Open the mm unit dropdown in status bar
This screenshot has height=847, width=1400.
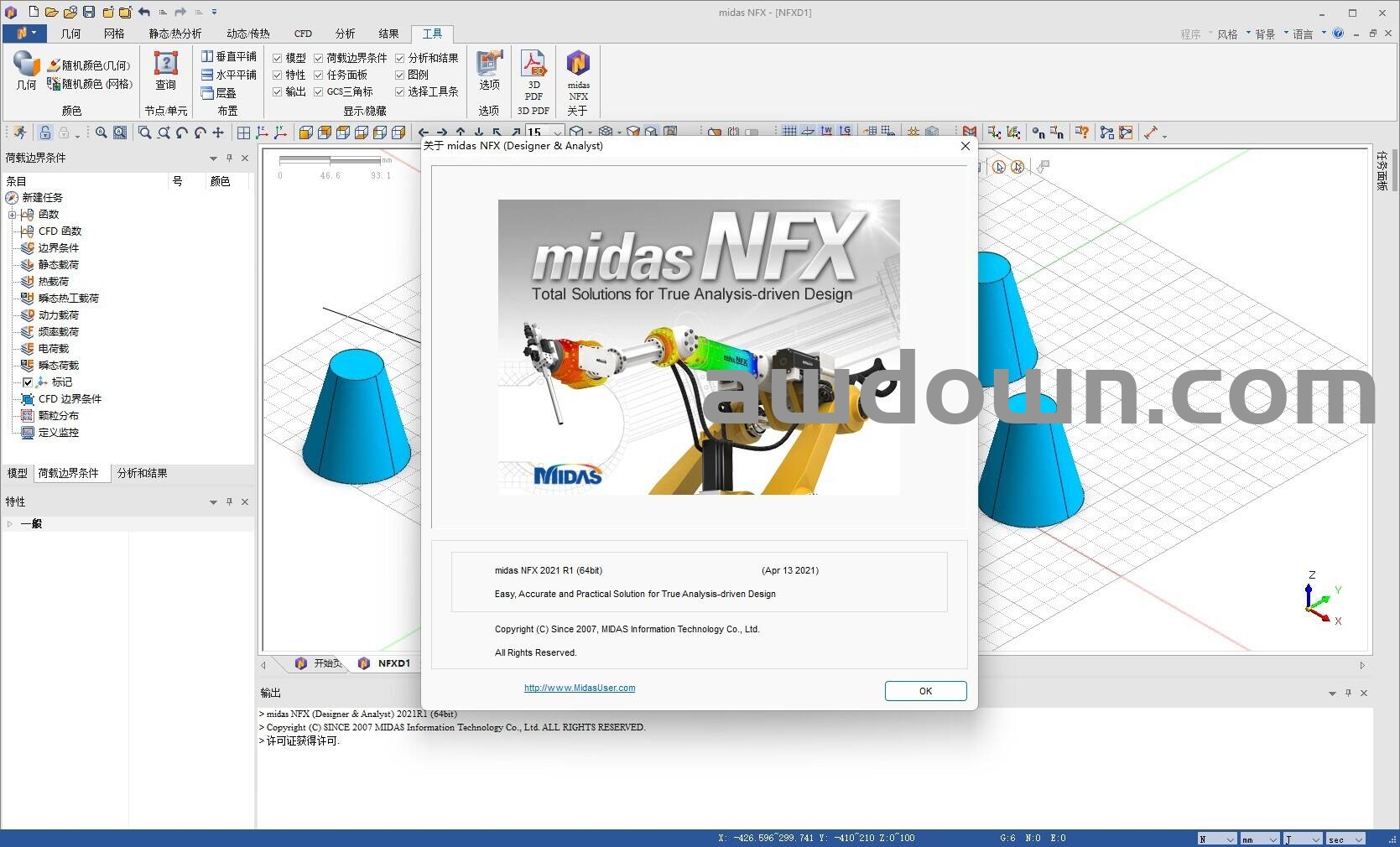pos(1260,839)
